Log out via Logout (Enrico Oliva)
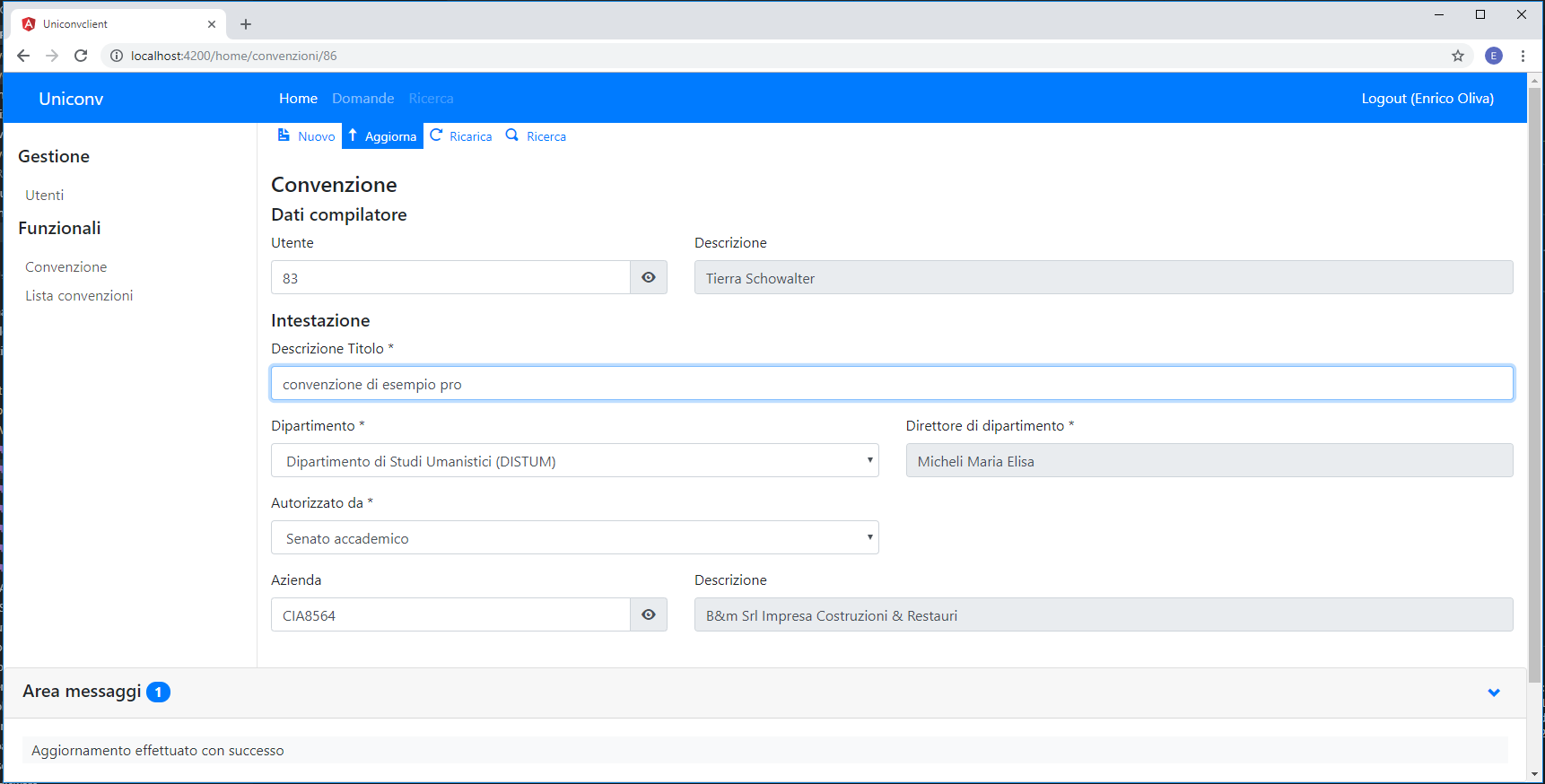The width and height of the screenshot is (1545, 784). [x=1427, y=99]
